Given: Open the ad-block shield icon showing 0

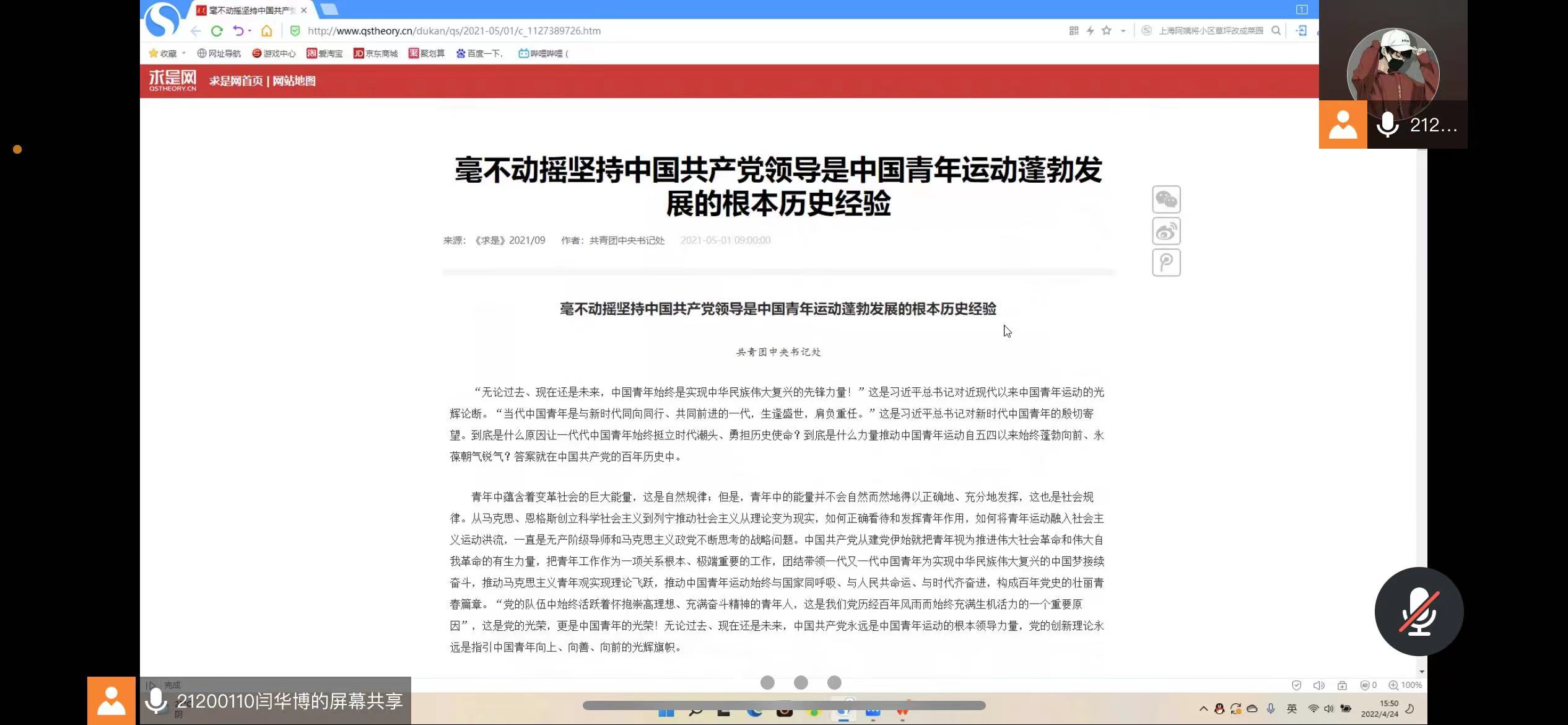Looking at the screenshot, I should [1368, 685].
